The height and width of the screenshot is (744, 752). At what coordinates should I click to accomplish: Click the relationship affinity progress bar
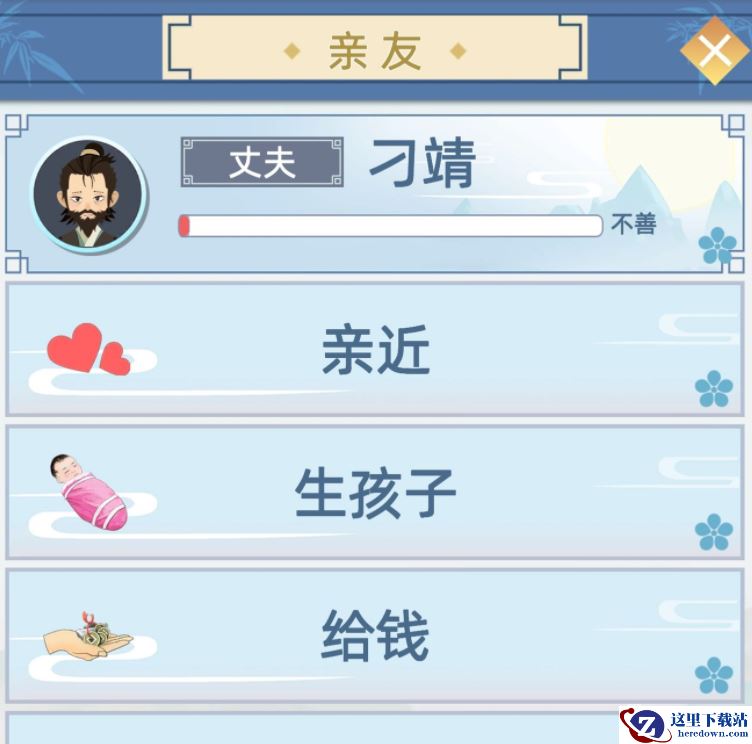390,225
